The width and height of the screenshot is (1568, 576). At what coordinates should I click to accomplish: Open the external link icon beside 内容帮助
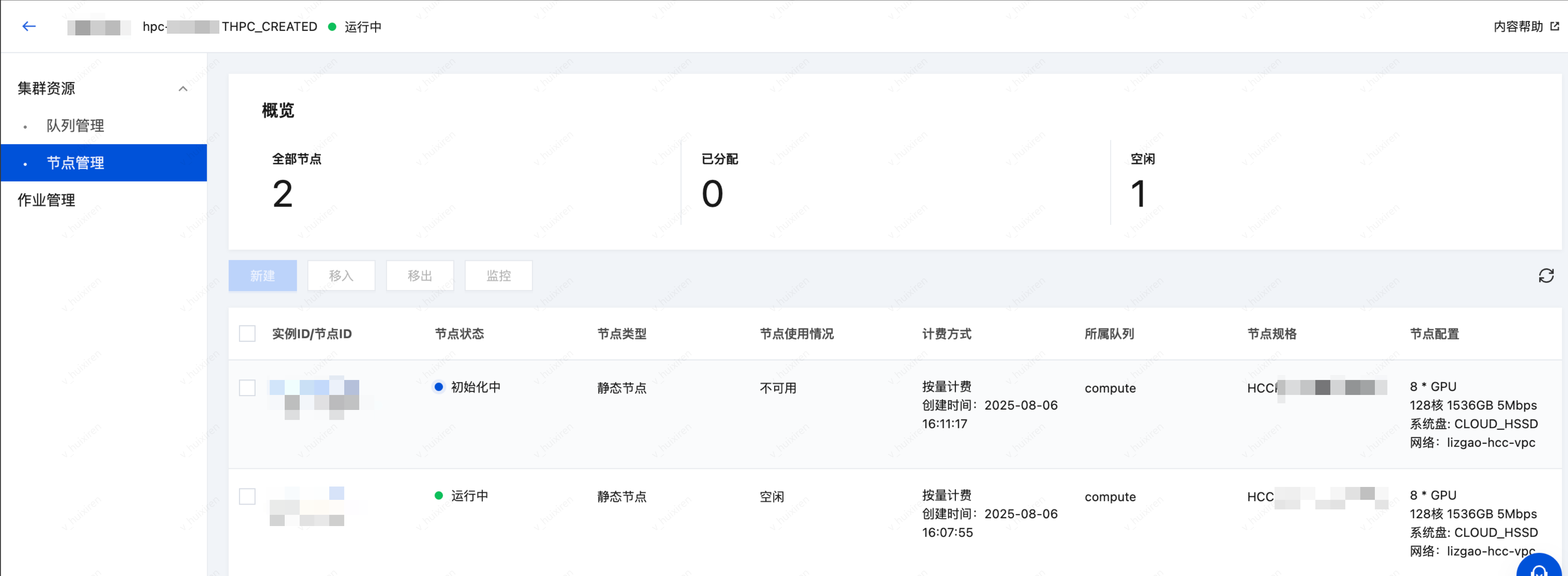click(x=1554, y=26)
